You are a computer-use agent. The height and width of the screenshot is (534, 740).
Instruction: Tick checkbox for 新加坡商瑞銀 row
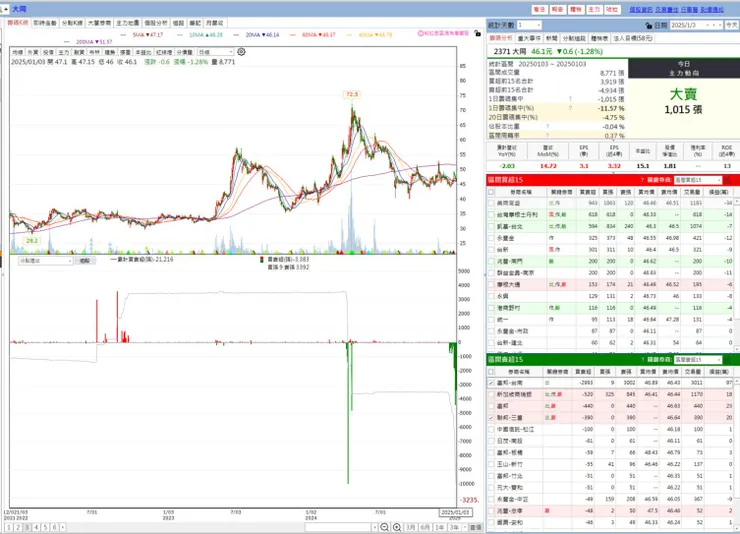[491, 394]
